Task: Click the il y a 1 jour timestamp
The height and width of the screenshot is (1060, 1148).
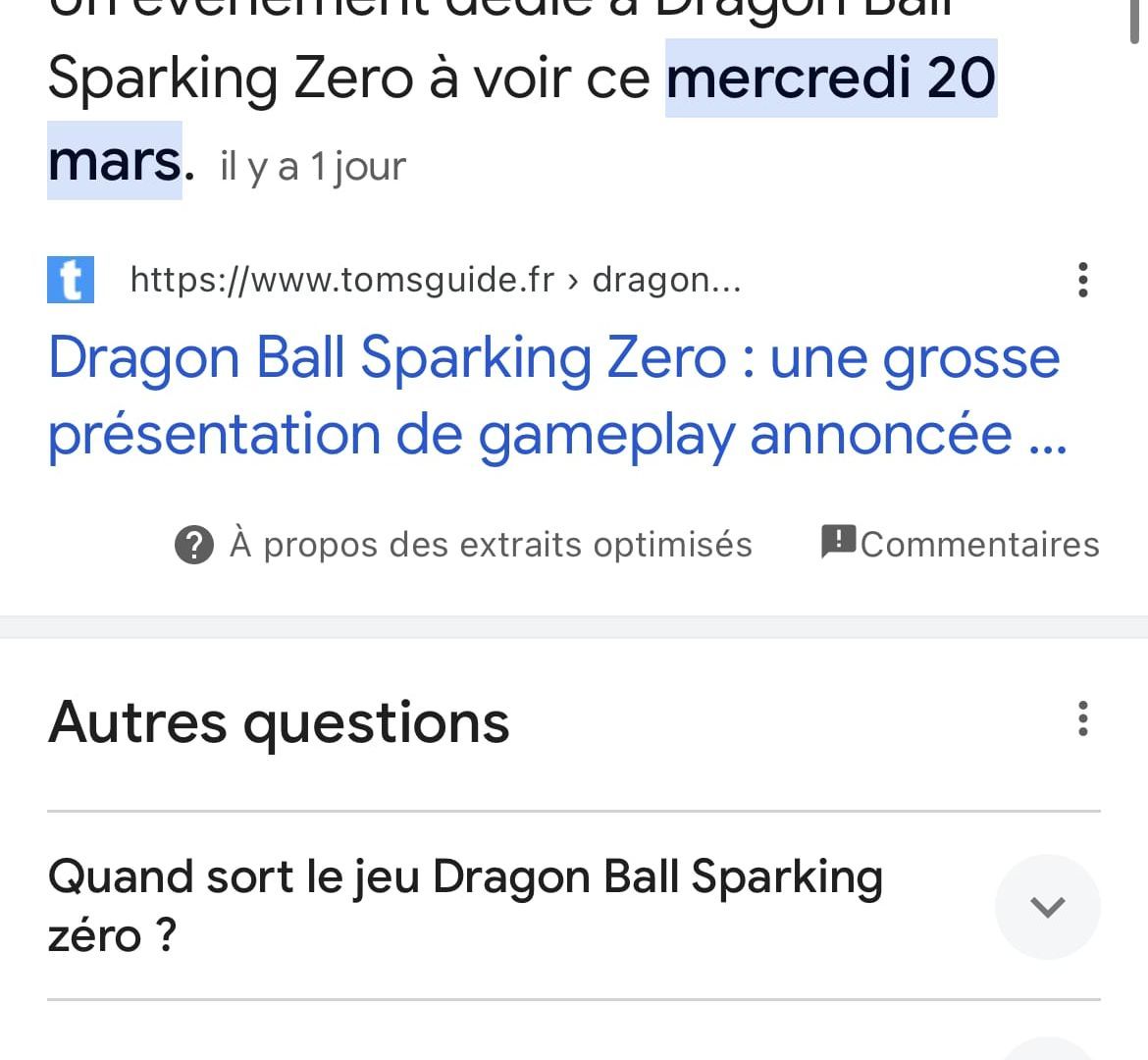Action: (313, 167)
